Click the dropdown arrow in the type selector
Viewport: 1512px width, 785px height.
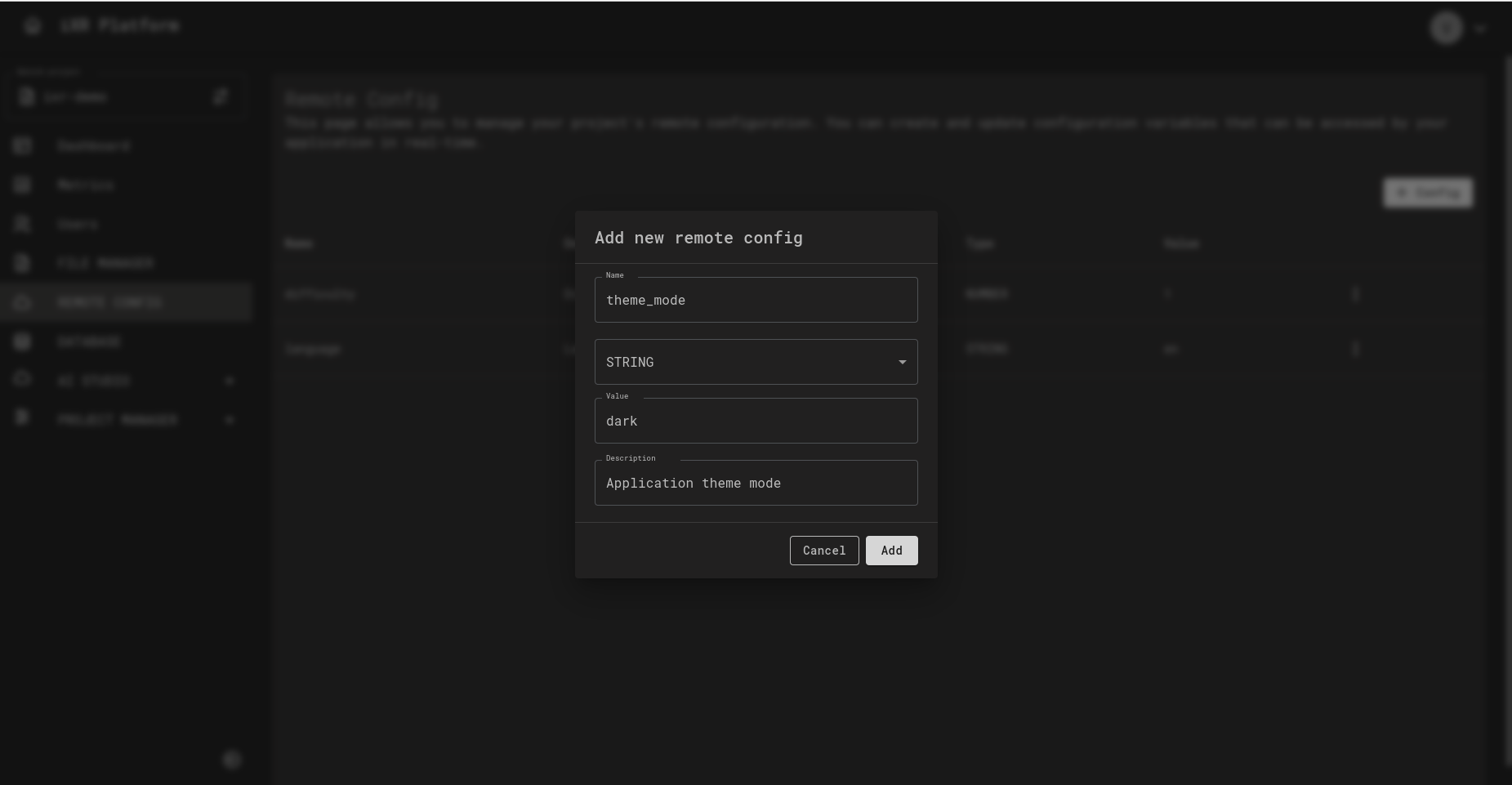coord(902,362)
